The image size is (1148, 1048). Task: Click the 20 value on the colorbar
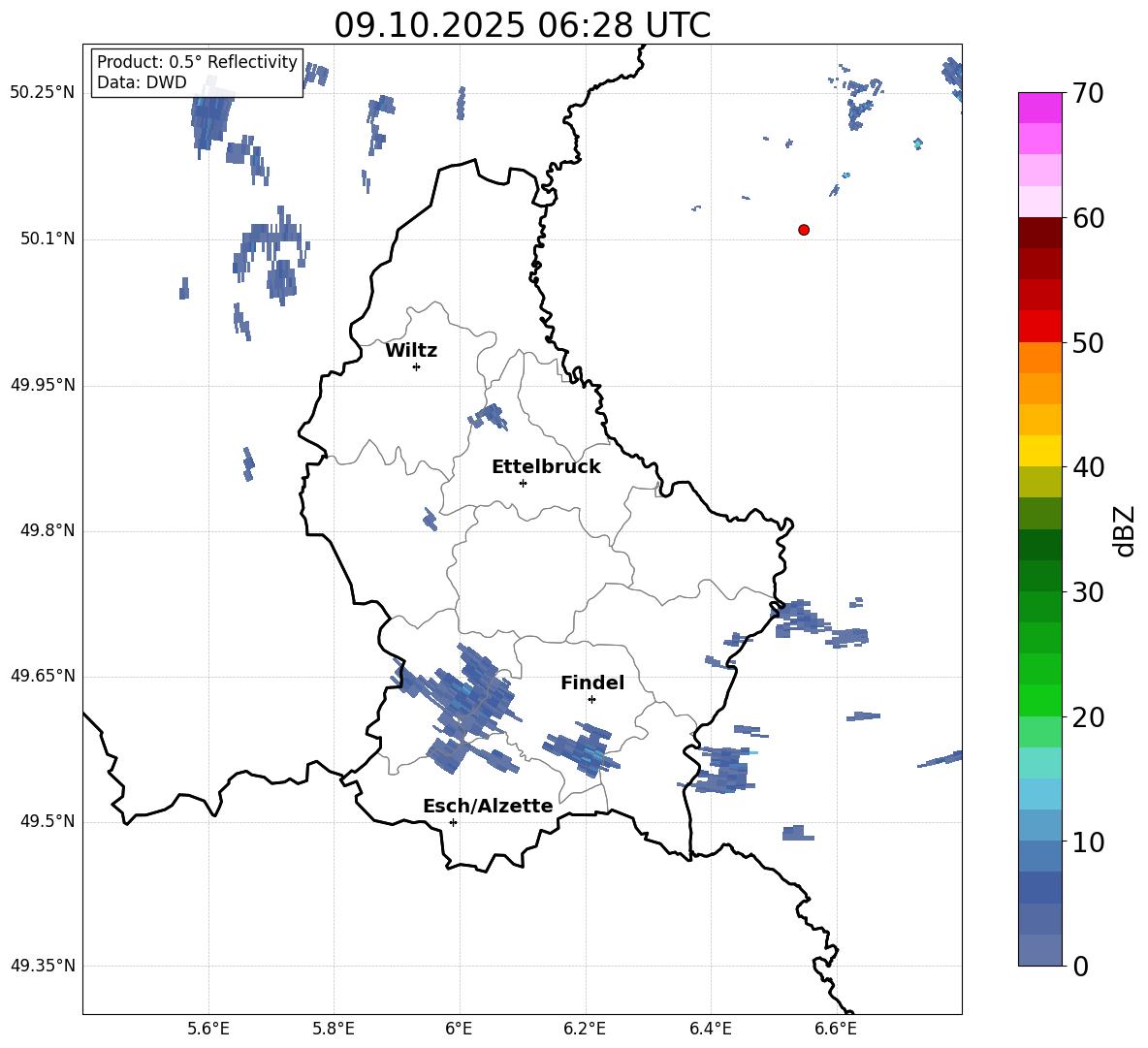pyautogui.click(x=1088, y=717)
